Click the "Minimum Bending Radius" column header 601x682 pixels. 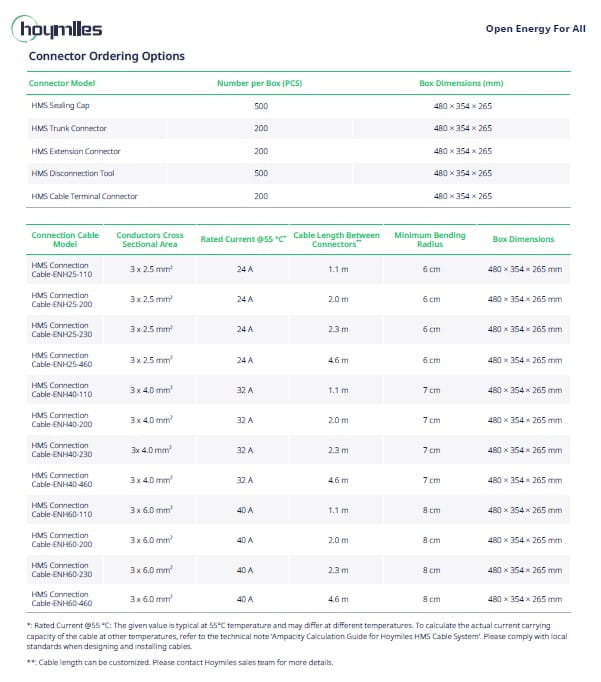pyautogui.click(x=430, y=239)
